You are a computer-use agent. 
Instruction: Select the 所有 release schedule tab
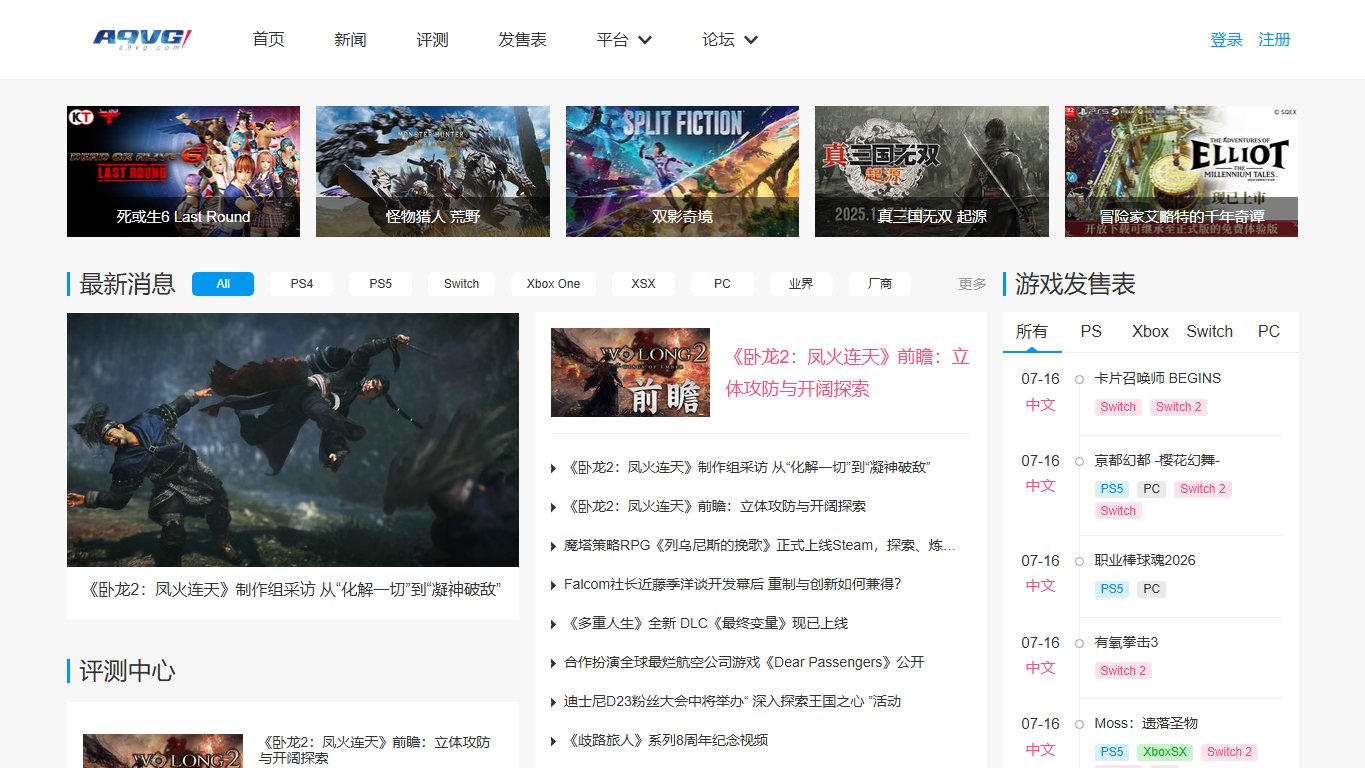(1032, 331)
